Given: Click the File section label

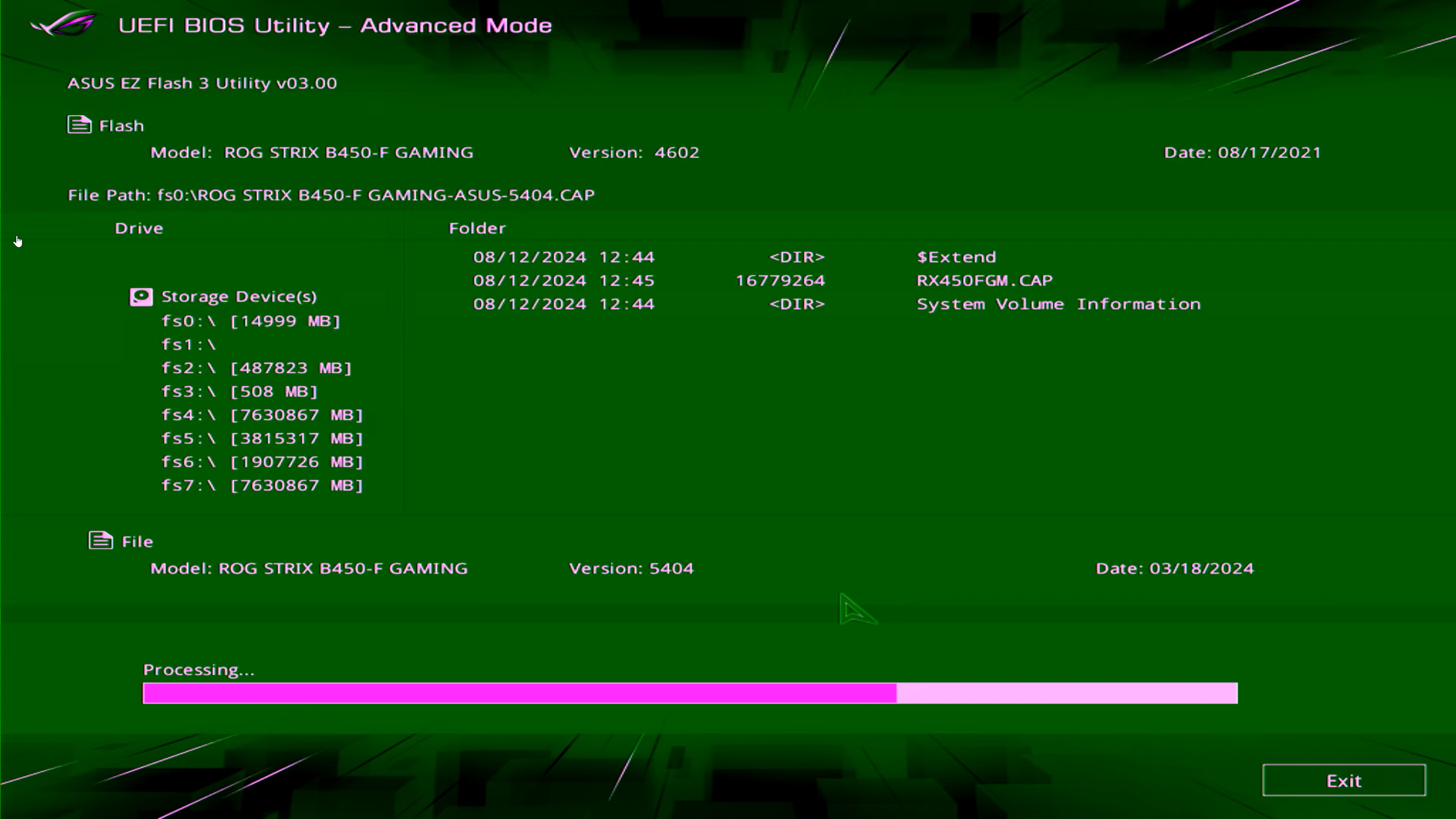Looking at the screenshot, I should pyautogui.click(x=137, y=541).
